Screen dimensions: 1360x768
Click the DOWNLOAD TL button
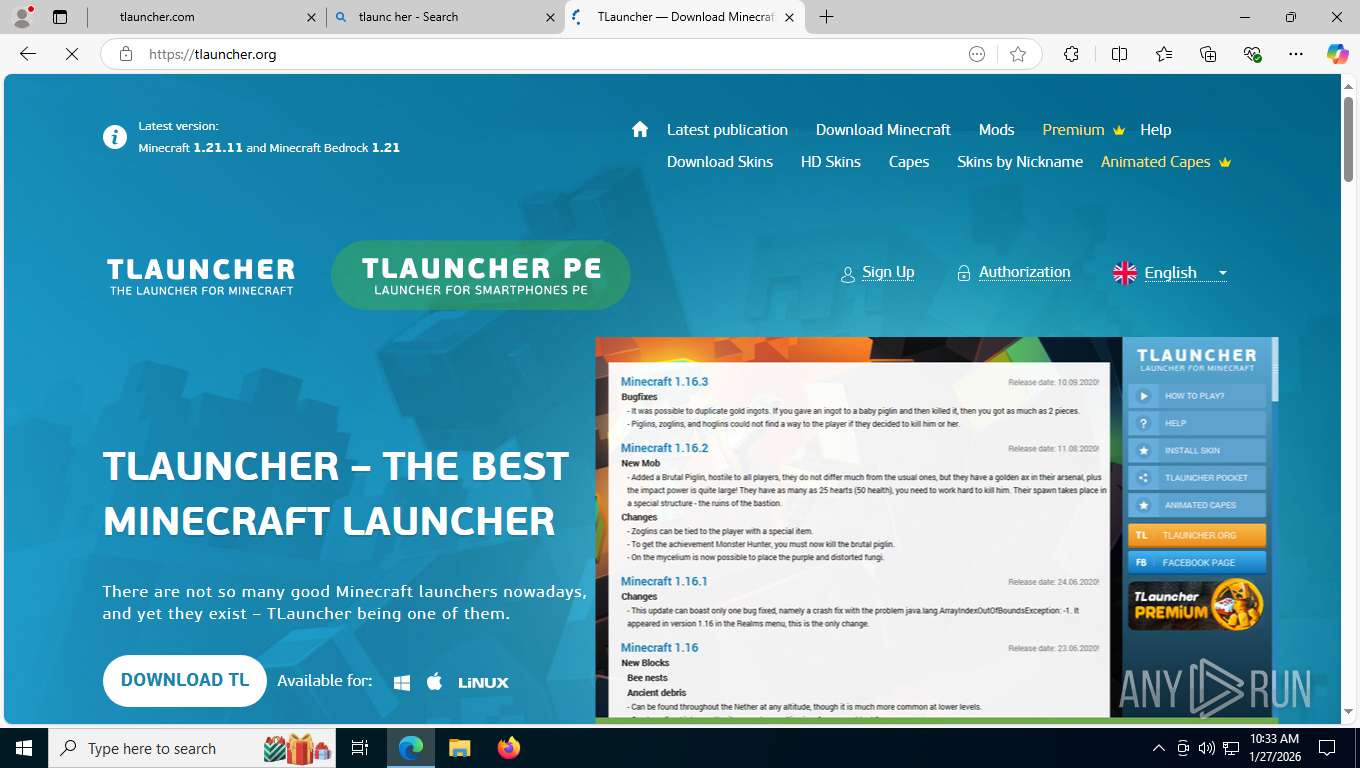click(185, 680)
